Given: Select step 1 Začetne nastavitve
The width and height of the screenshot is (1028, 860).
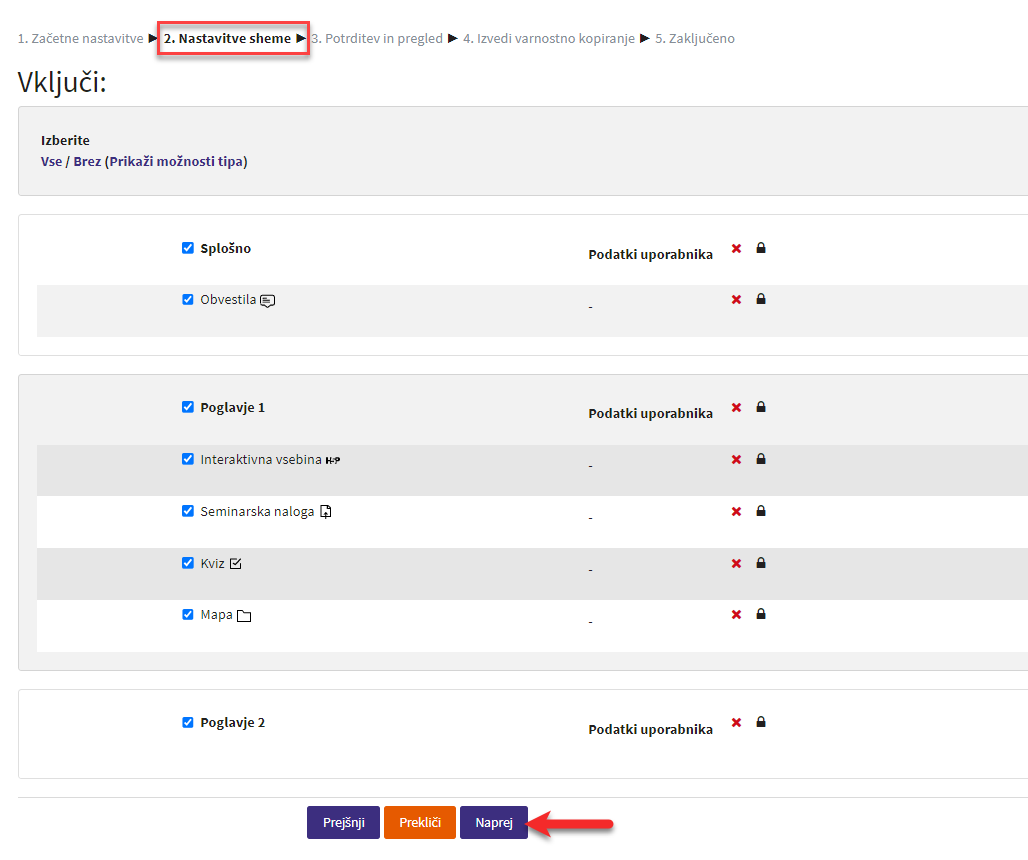Looking at the screenshot, I should pos(81,39).
